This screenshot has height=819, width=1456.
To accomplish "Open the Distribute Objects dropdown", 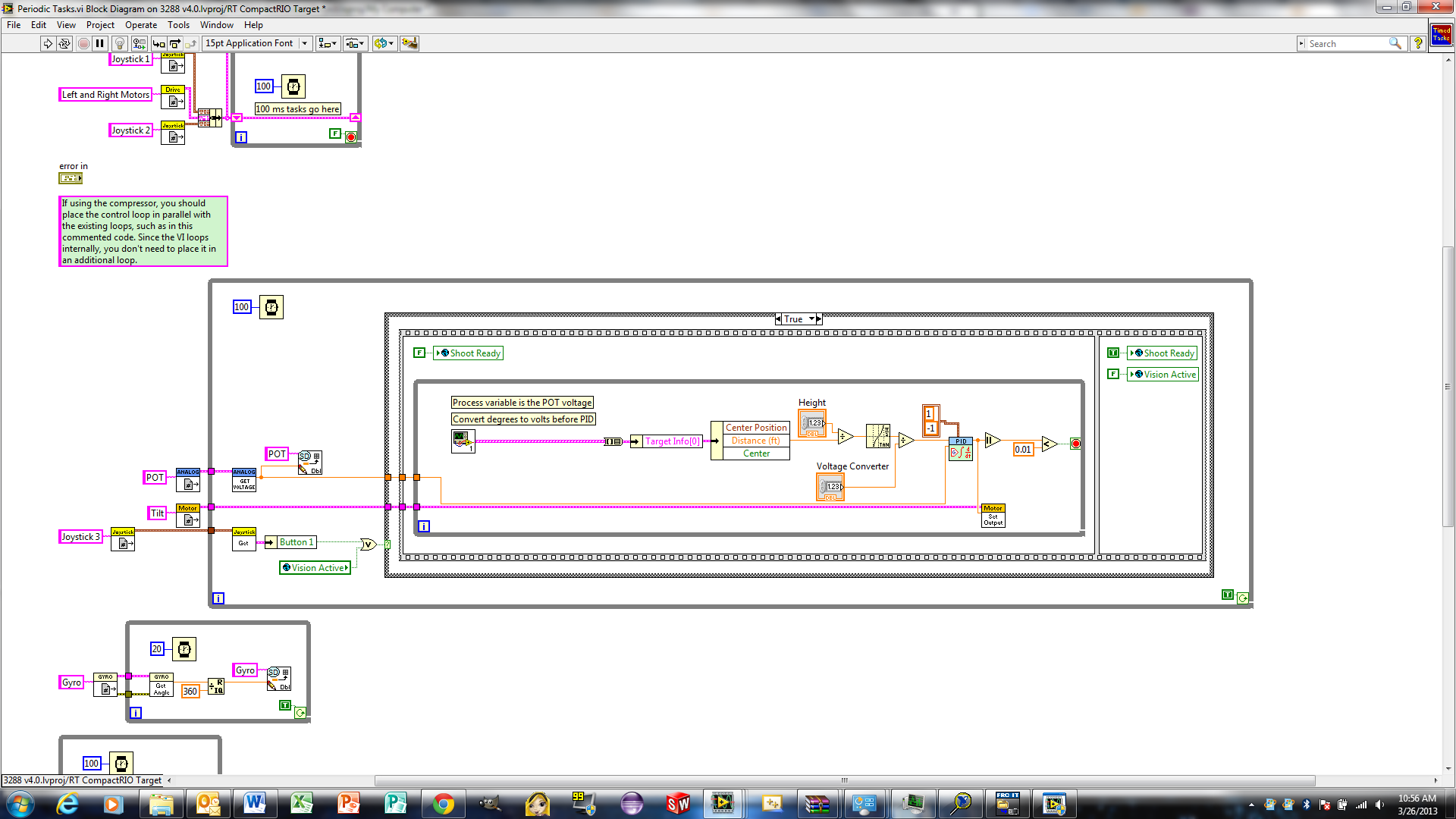I will pyautogui.click(x=355, y=43).
